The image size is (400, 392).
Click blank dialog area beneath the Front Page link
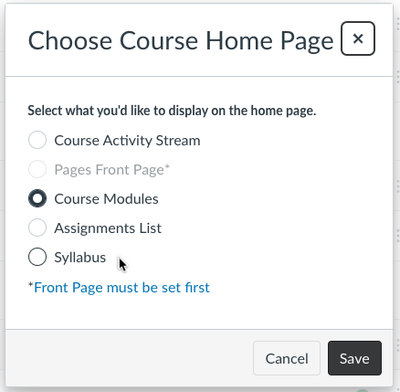(x=199, y=312)
